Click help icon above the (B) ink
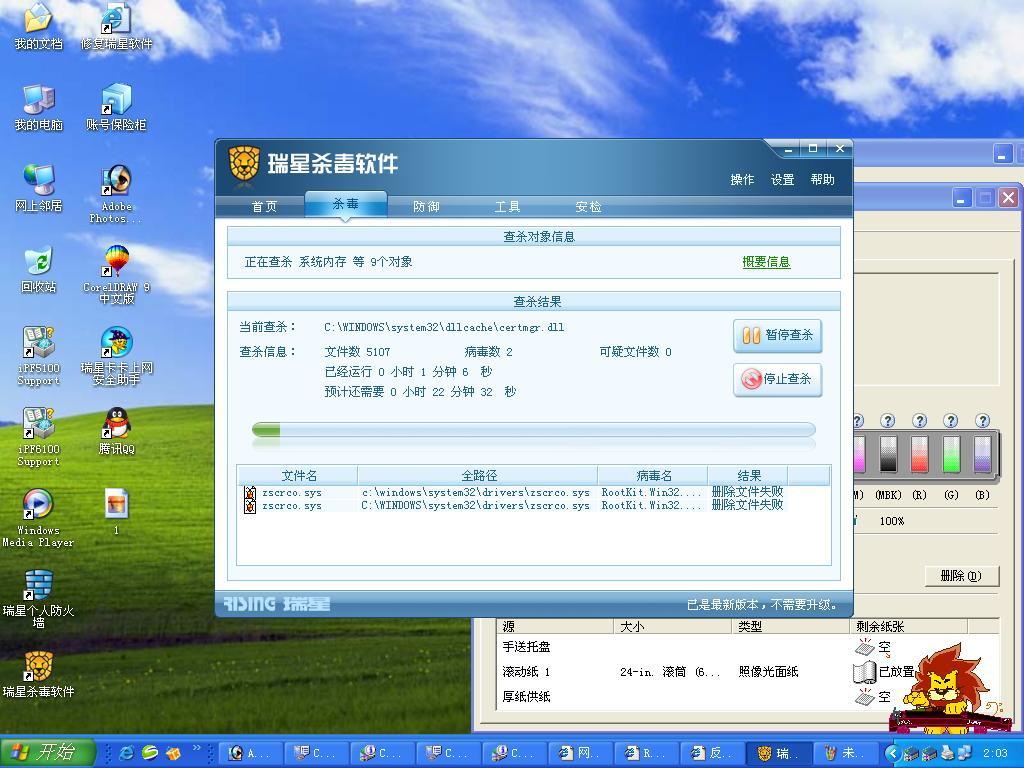This screenshot has height=768, width=1024. click(982, 421)
